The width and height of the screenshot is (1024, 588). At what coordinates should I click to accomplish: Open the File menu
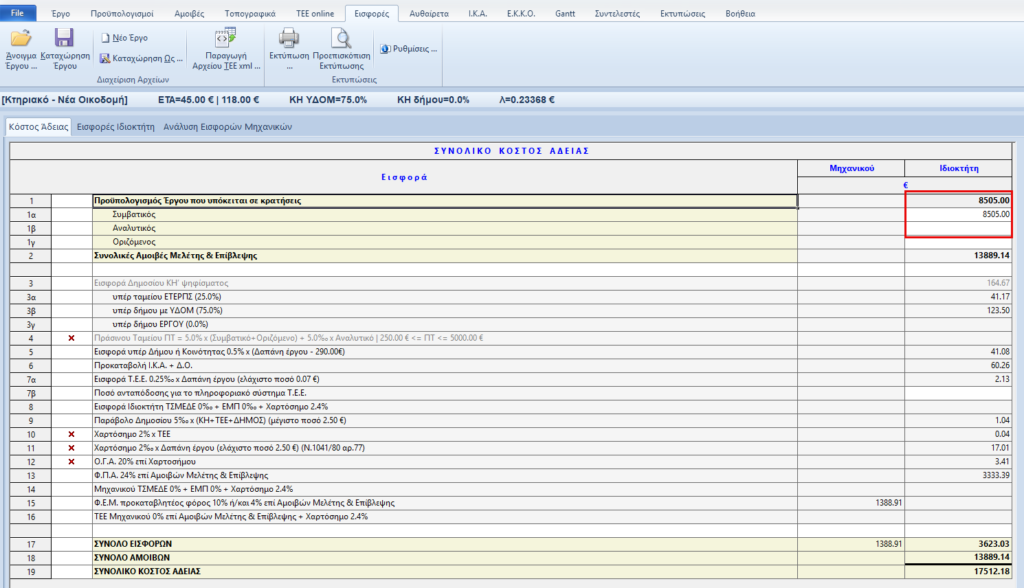click(18, 14)
